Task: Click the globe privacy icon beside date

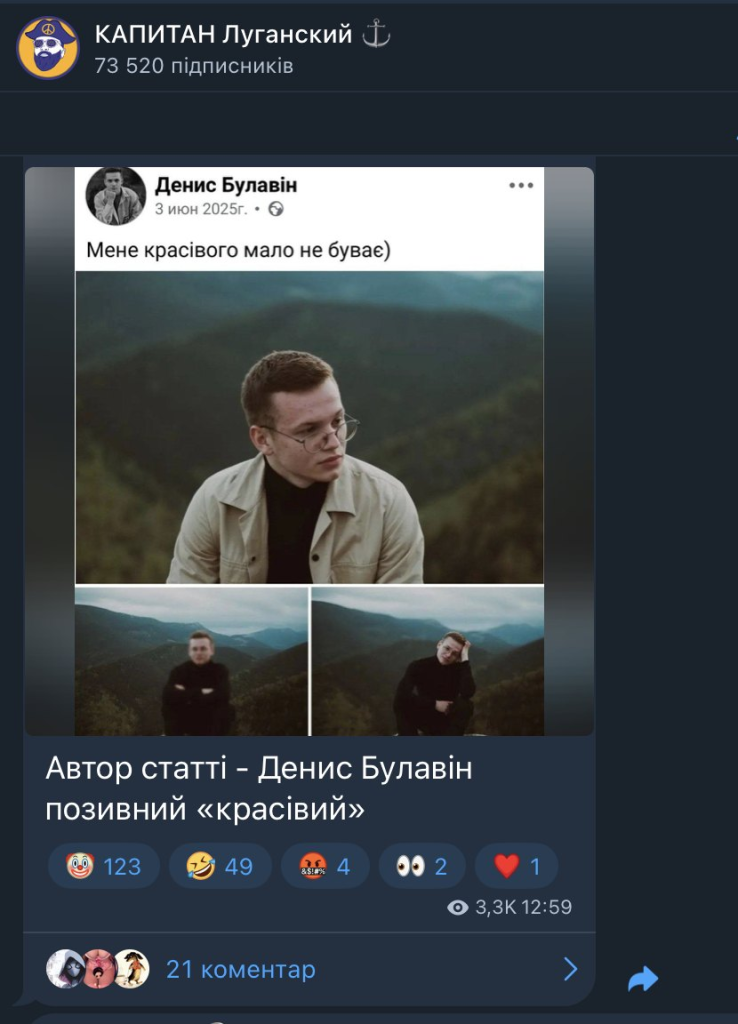Action: tap(277, 209)
